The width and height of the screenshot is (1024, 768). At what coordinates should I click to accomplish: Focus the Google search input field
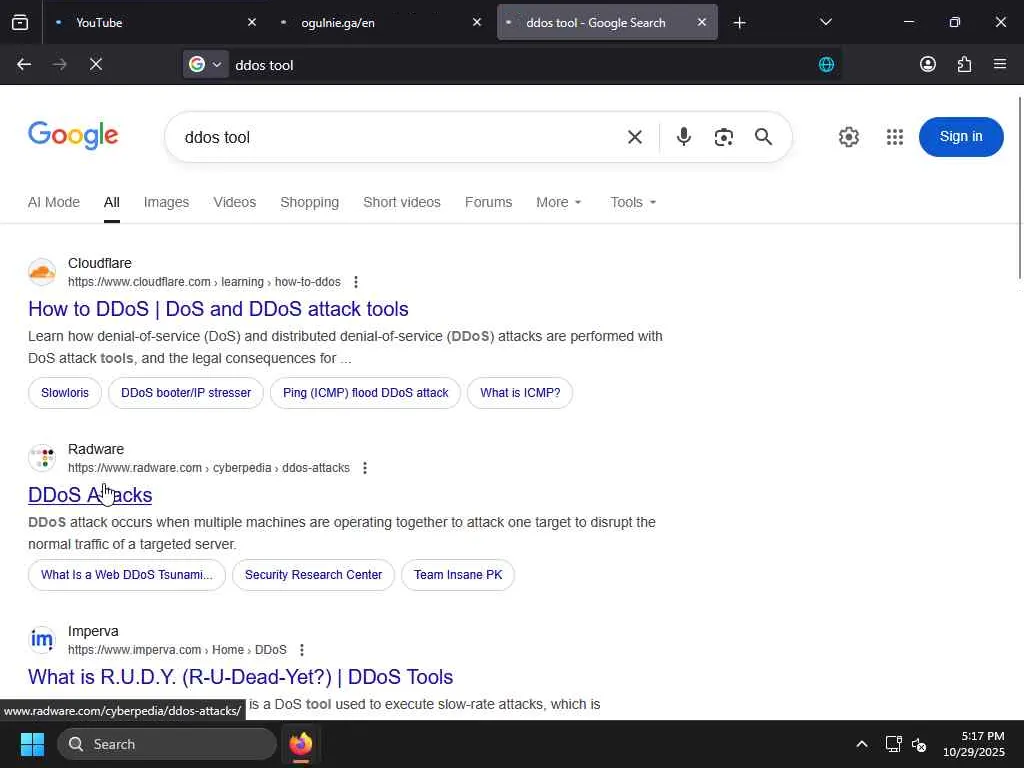coord(398,137)
